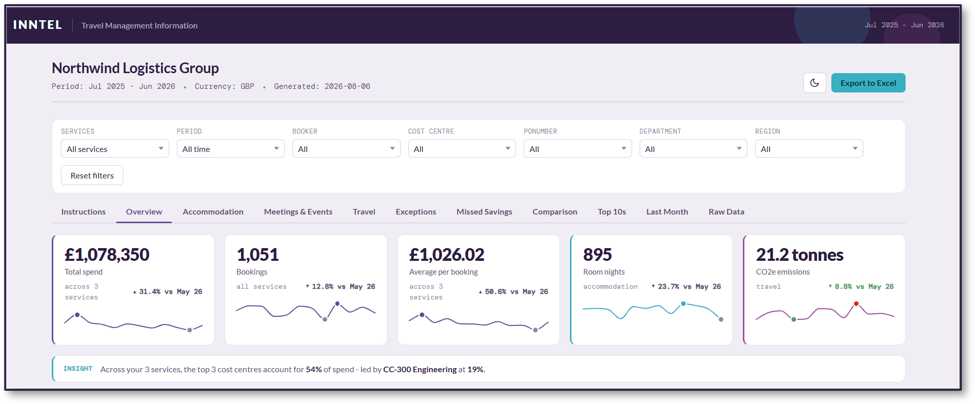Viewport: 975px width, 404px height.
Task: Switch to the Accommodation tab
Action: click(x=213, y=212)
